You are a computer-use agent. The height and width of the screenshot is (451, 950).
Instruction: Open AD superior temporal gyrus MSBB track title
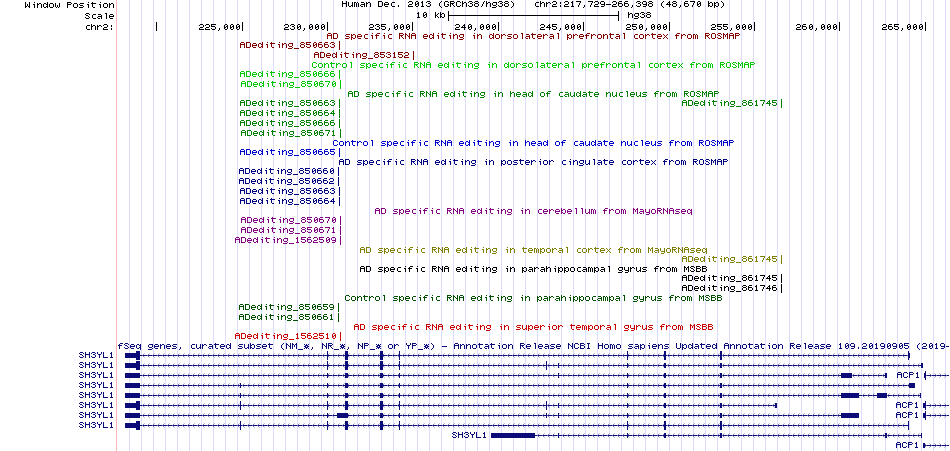tap(533, 326)
